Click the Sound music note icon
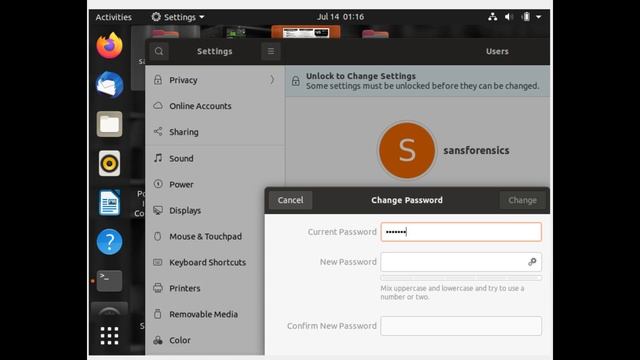The image size is (640, 360). click(158, 158)
